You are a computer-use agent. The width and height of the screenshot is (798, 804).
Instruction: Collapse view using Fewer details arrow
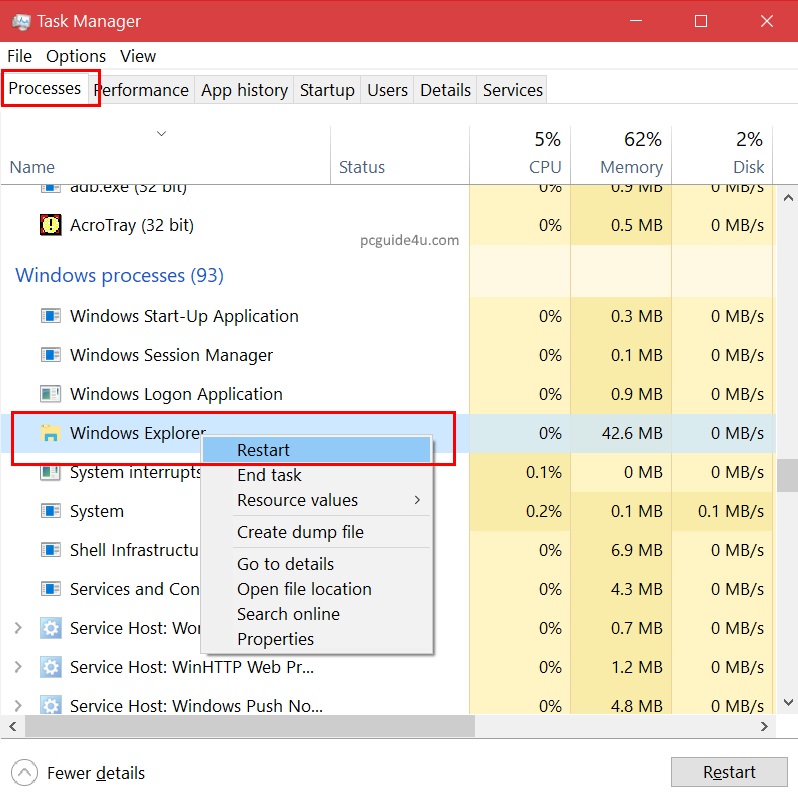[24, 773]
